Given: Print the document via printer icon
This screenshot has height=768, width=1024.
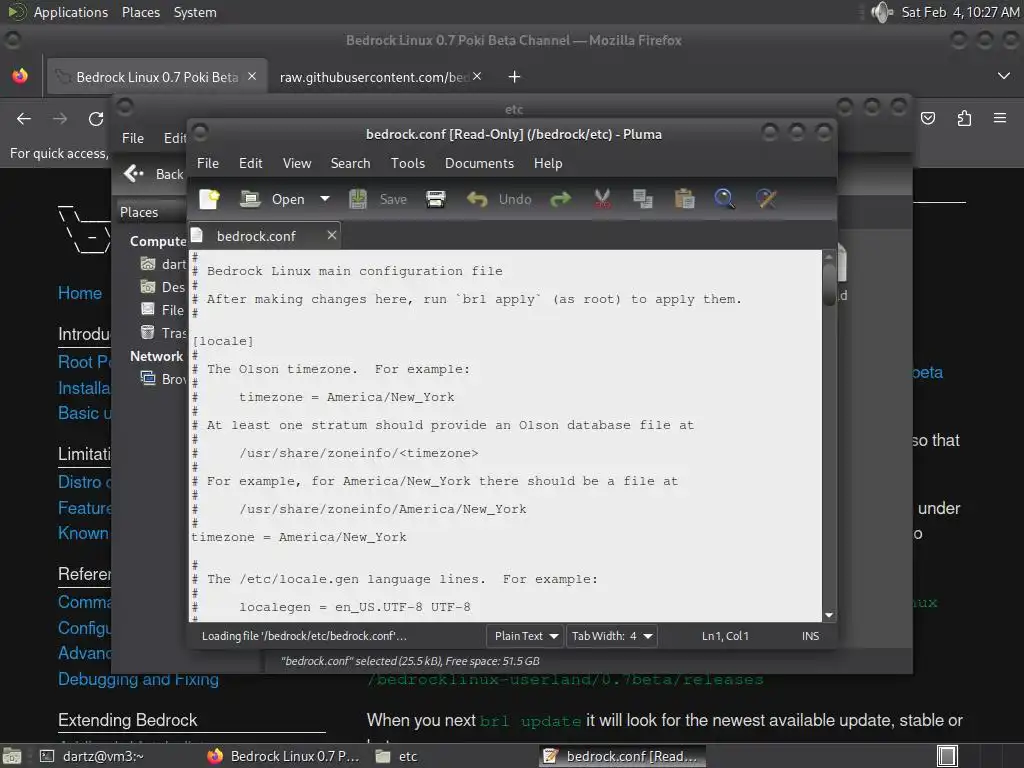Looking at the screenshot, I should [x=436, y=199].
